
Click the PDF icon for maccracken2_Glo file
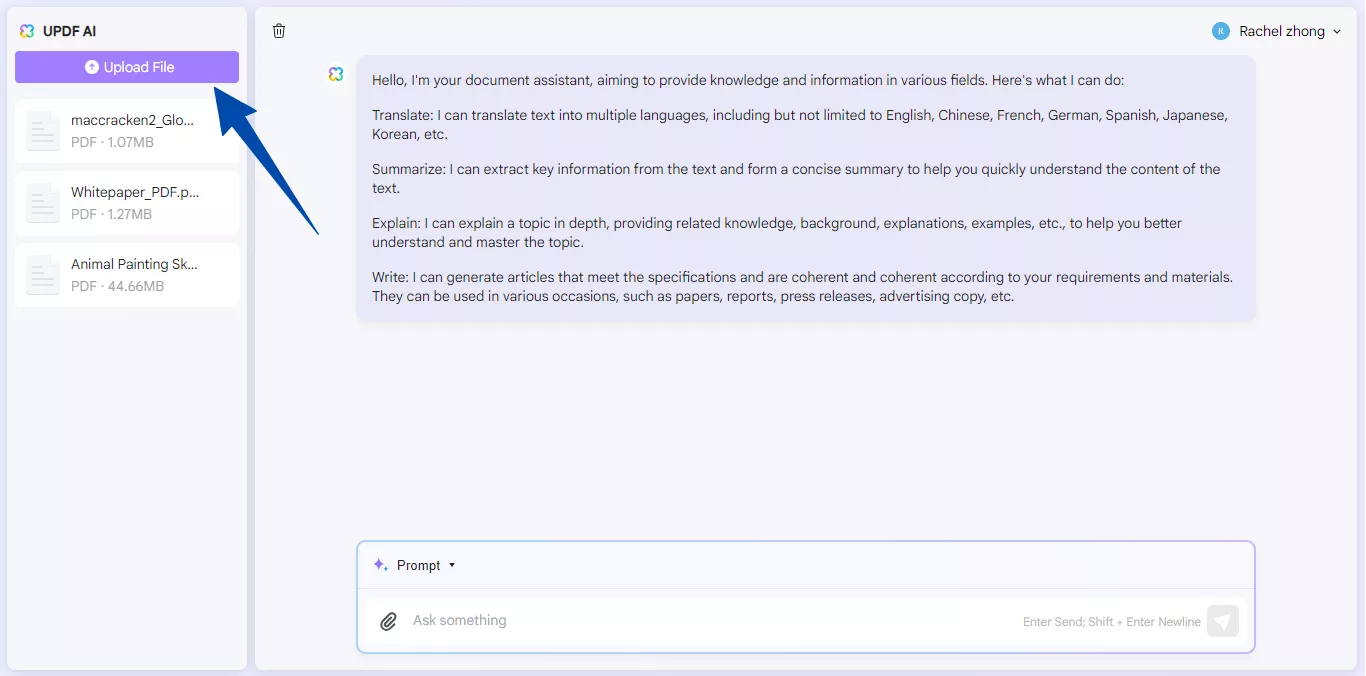click(x=42, y=131)
